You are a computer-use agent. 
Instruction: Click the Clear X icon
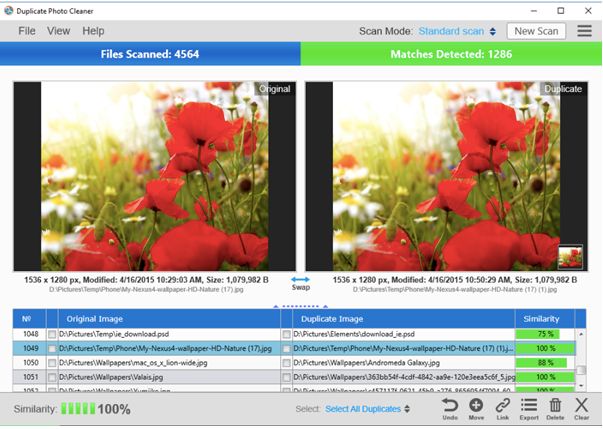click(581, 405)
